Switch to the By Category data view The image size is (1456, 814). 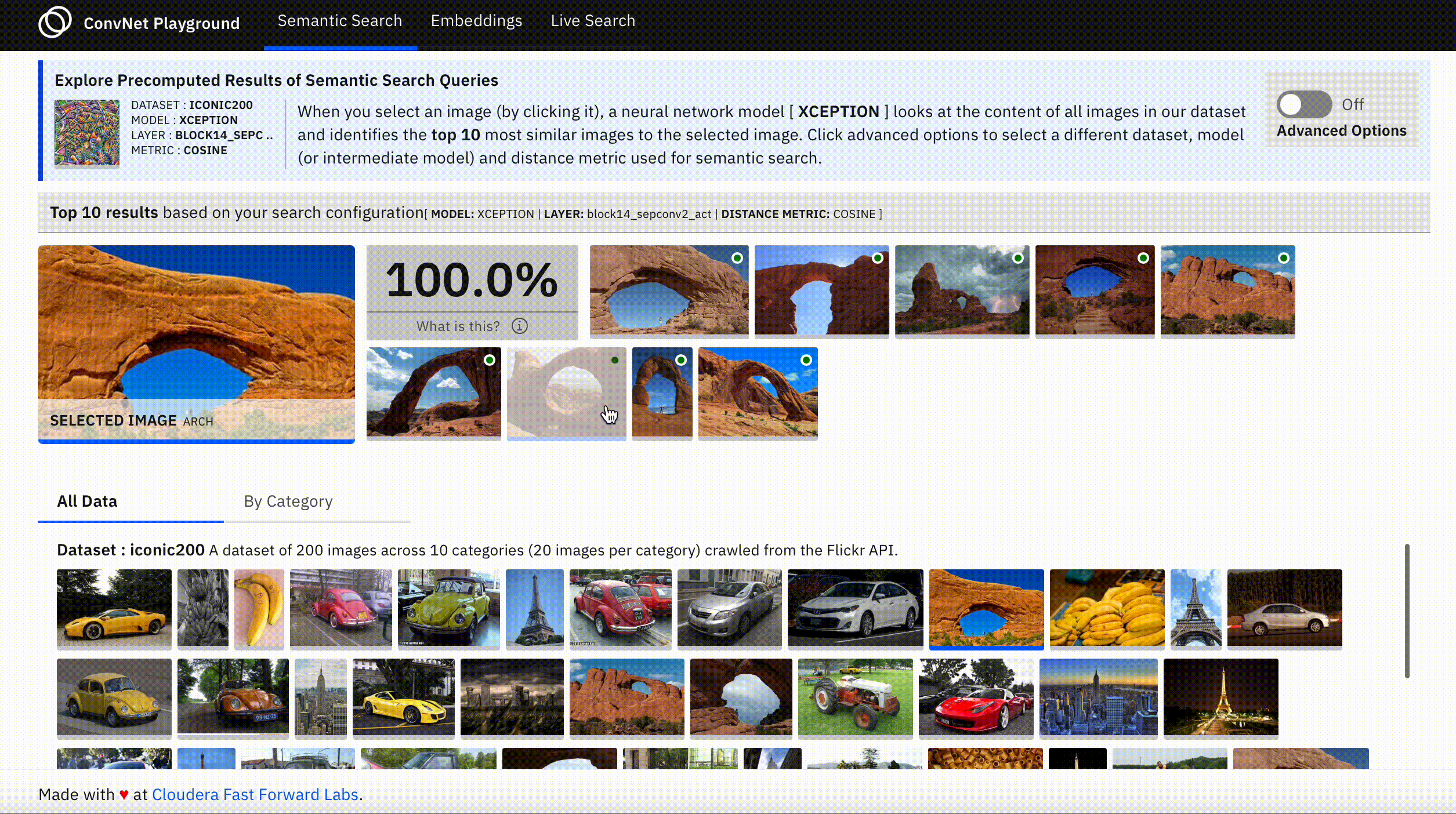(x=288, y=501)
